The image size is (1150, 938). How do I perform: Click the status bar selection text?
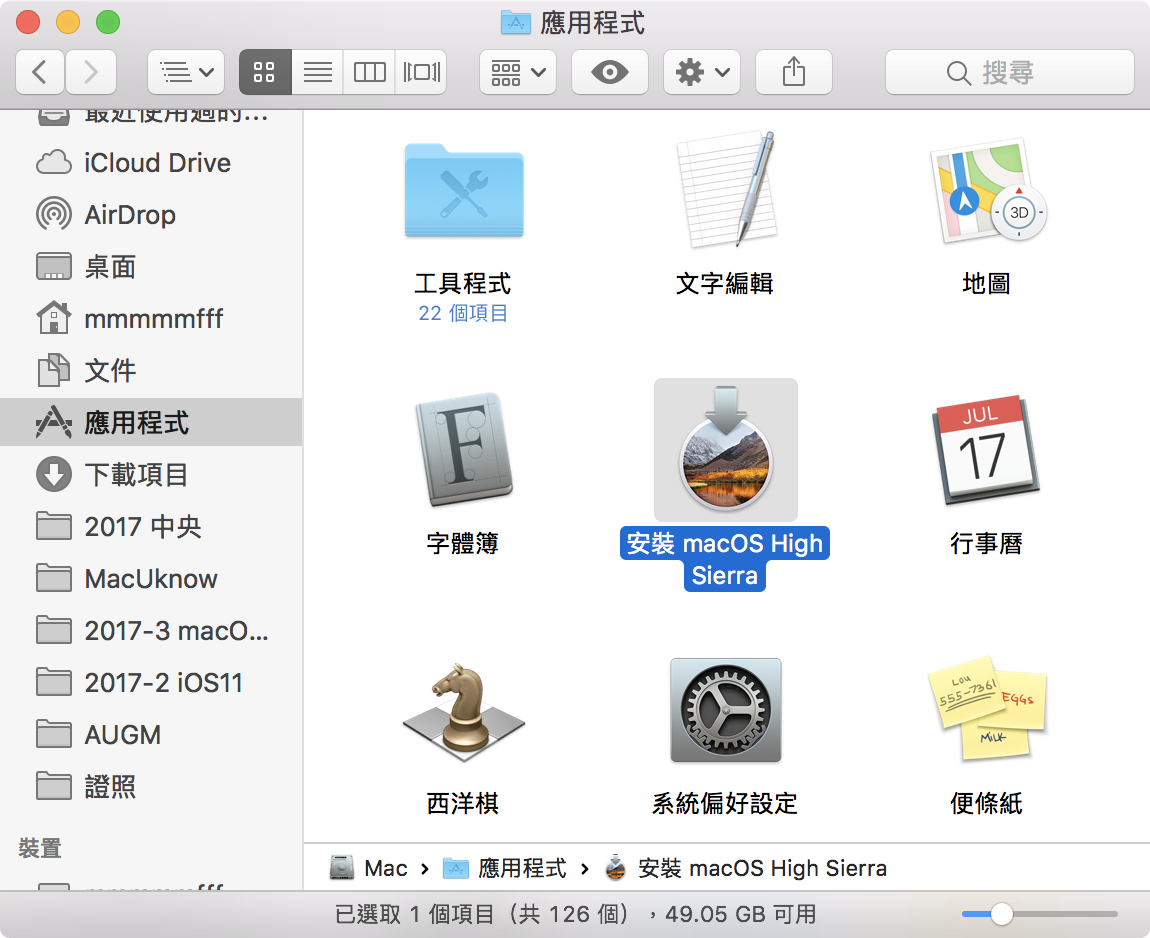point(576,915)
